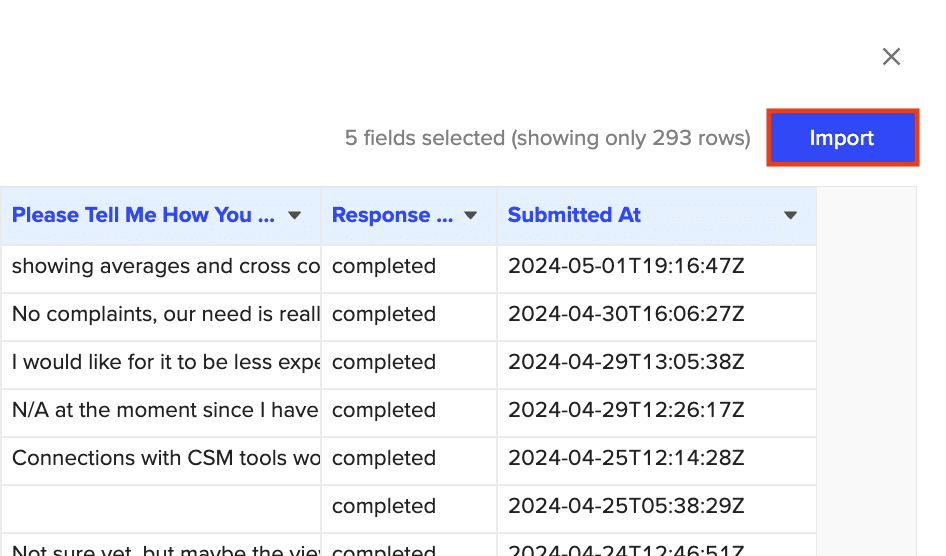Select the "showing averages and cross" cell
Viewport: 946px width, 556px height.
pos(165,266)
